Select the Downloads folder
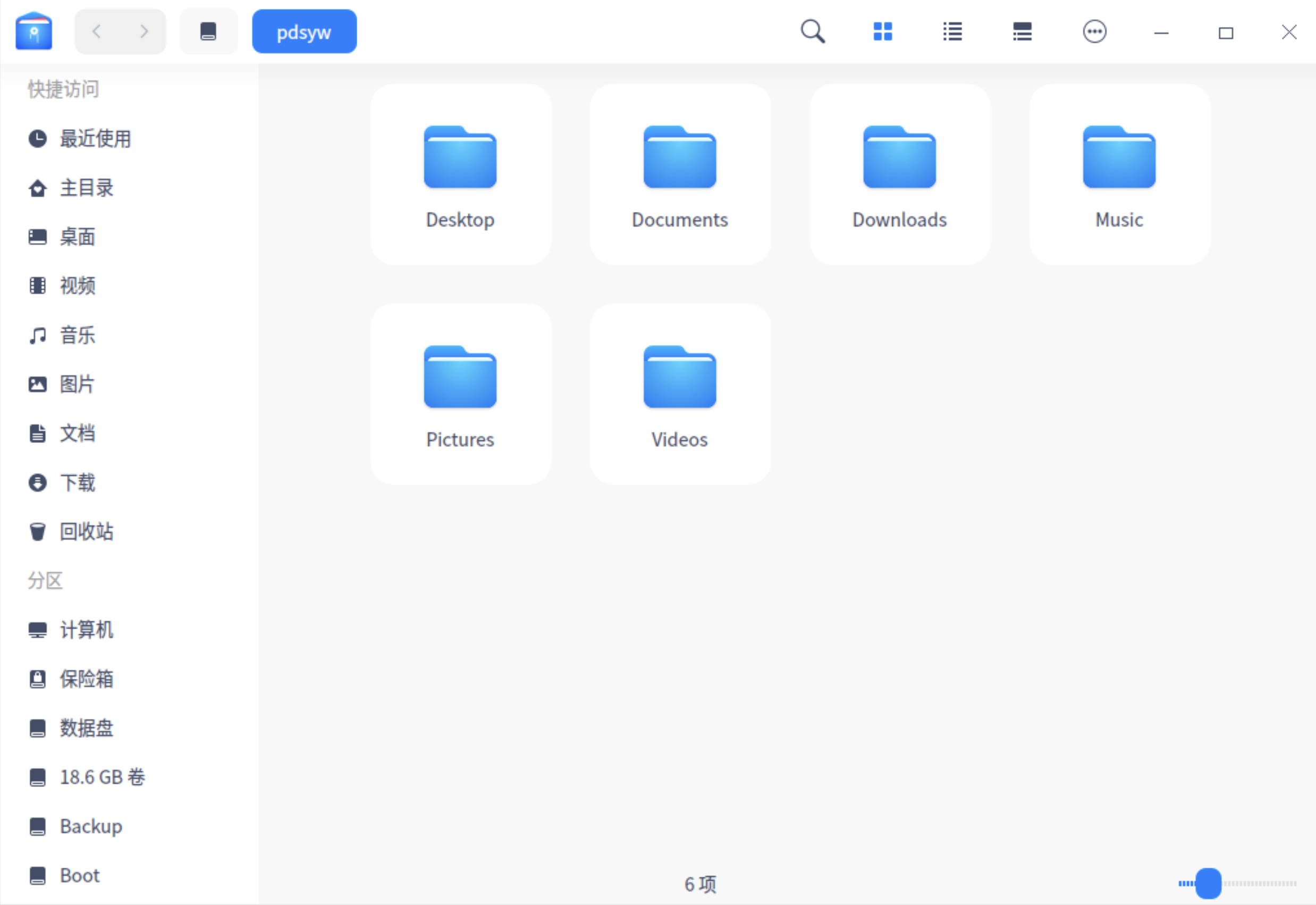Image resolution: width=1316 pixels, height=905 pixels. pyautogui.click(x=899, y=174)
